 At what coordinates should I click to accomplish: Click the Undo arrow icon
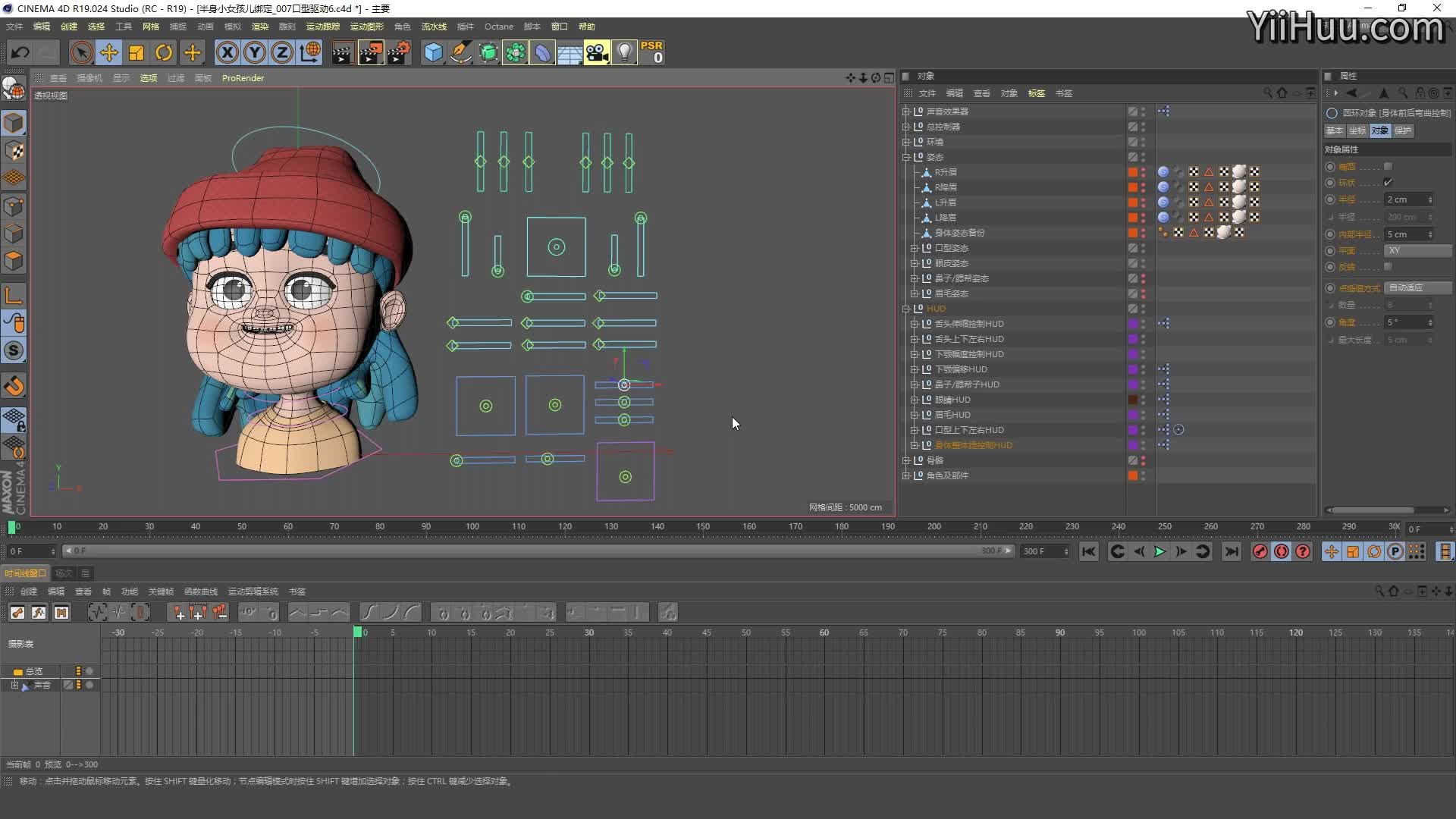point(20,52)
